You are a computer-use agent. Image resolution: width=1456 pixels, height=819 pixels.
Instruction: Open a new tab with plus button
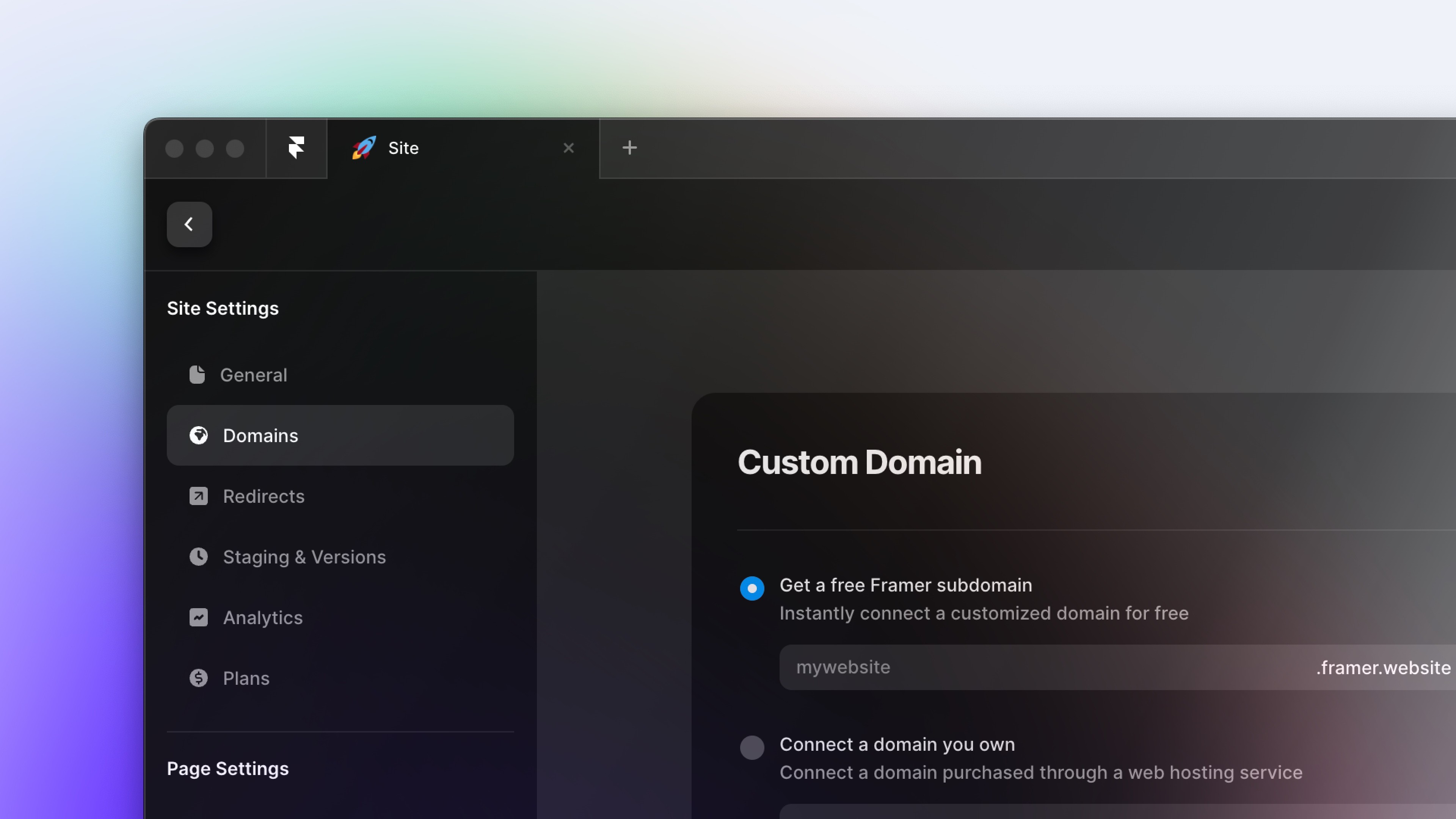pos(629,148)
